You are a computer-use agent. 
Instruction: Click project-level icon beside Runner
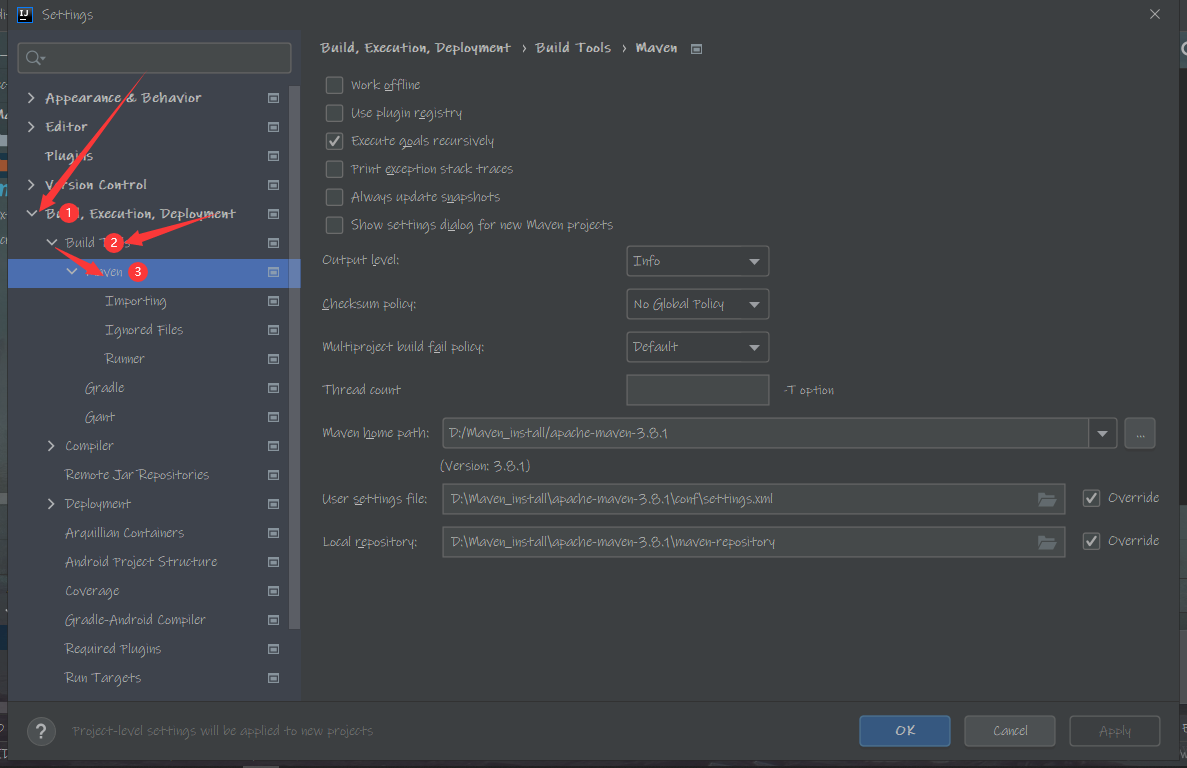(273, 359)
